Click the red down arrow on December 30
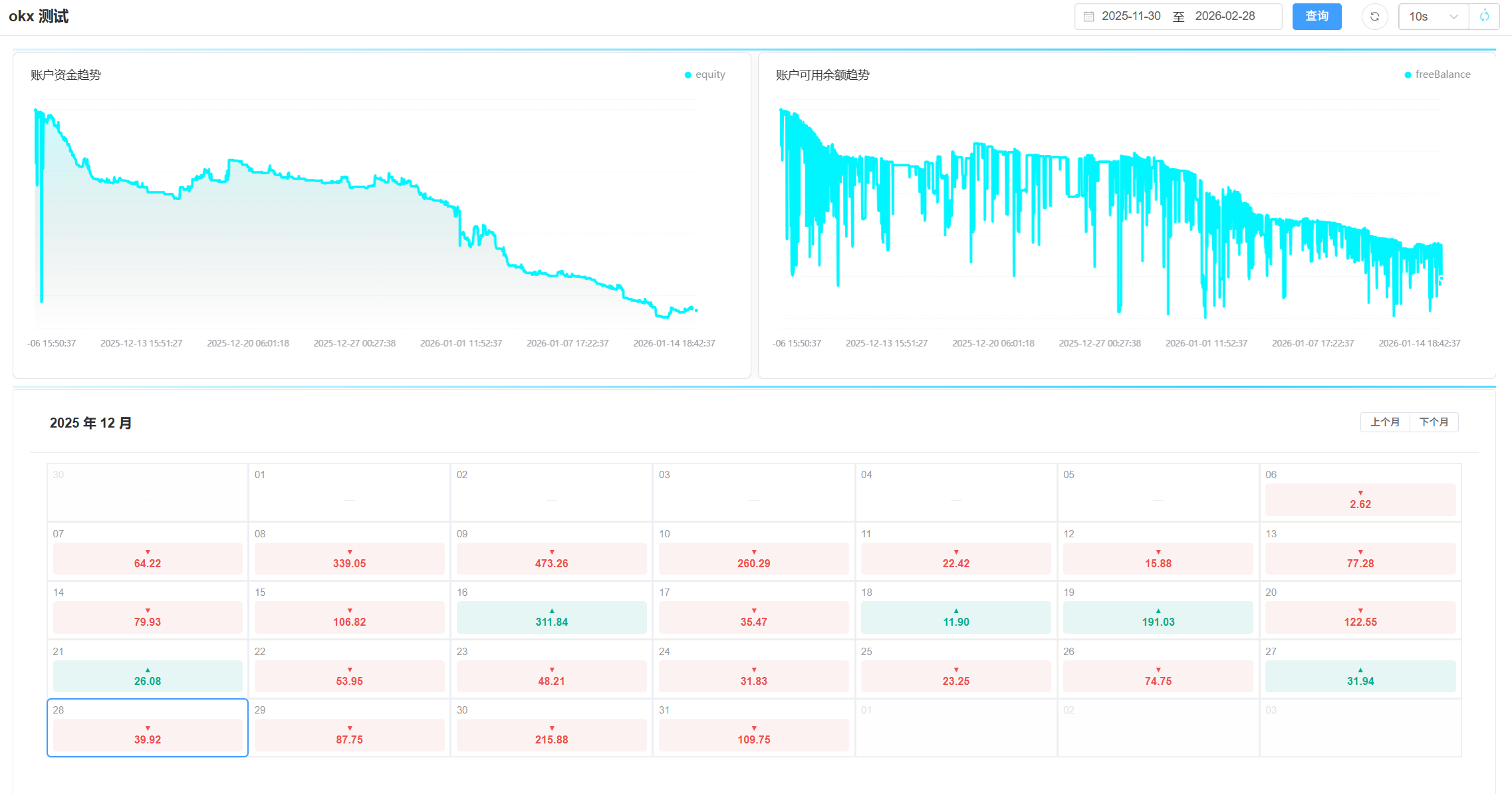Image resolution: width=1512 pixels, height=794 pixels. click(552, 728)
